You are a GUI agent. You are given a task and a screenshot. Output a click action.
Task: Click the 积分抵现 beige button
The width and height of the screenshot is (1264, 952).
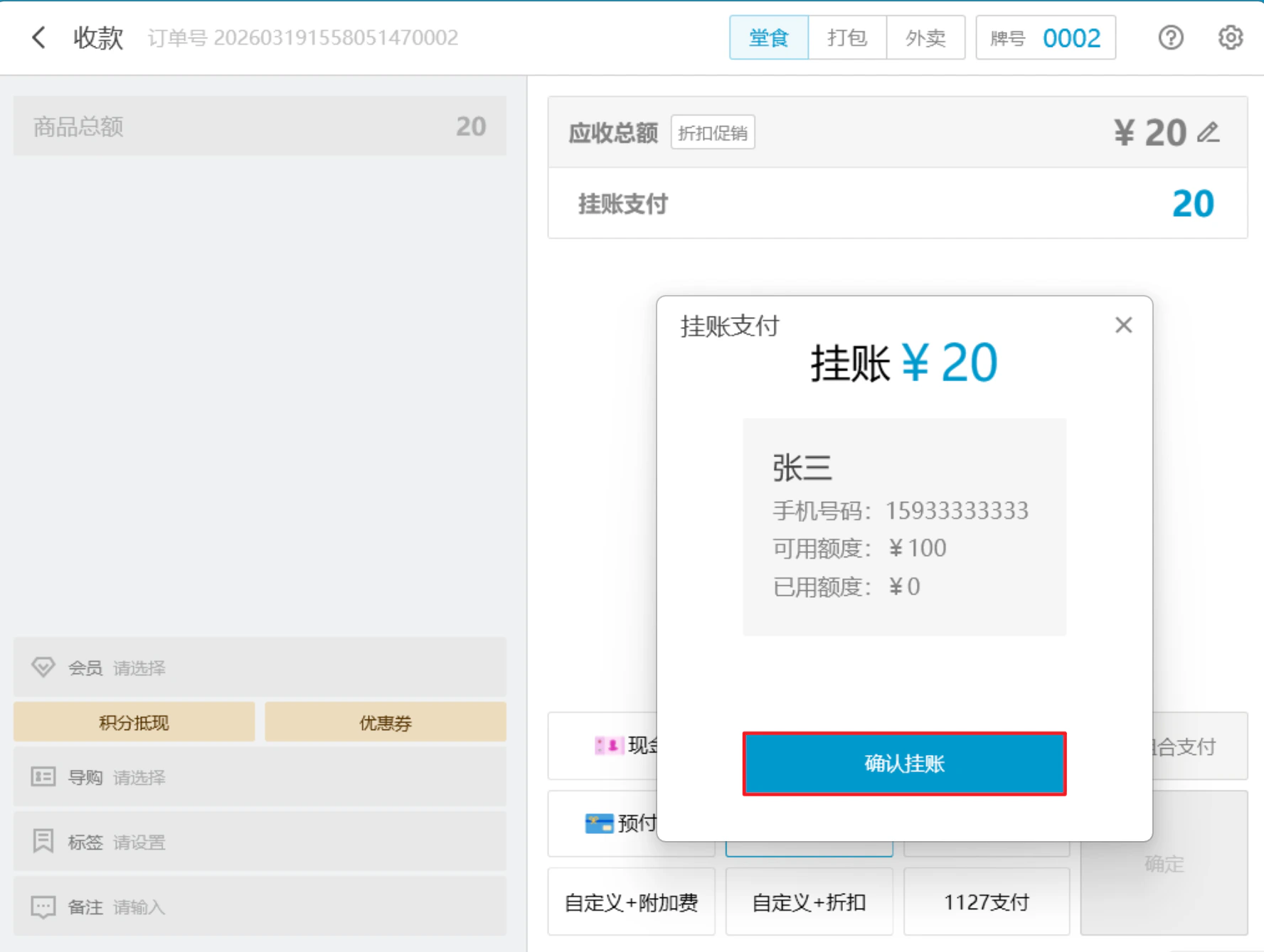pos(134,722)
